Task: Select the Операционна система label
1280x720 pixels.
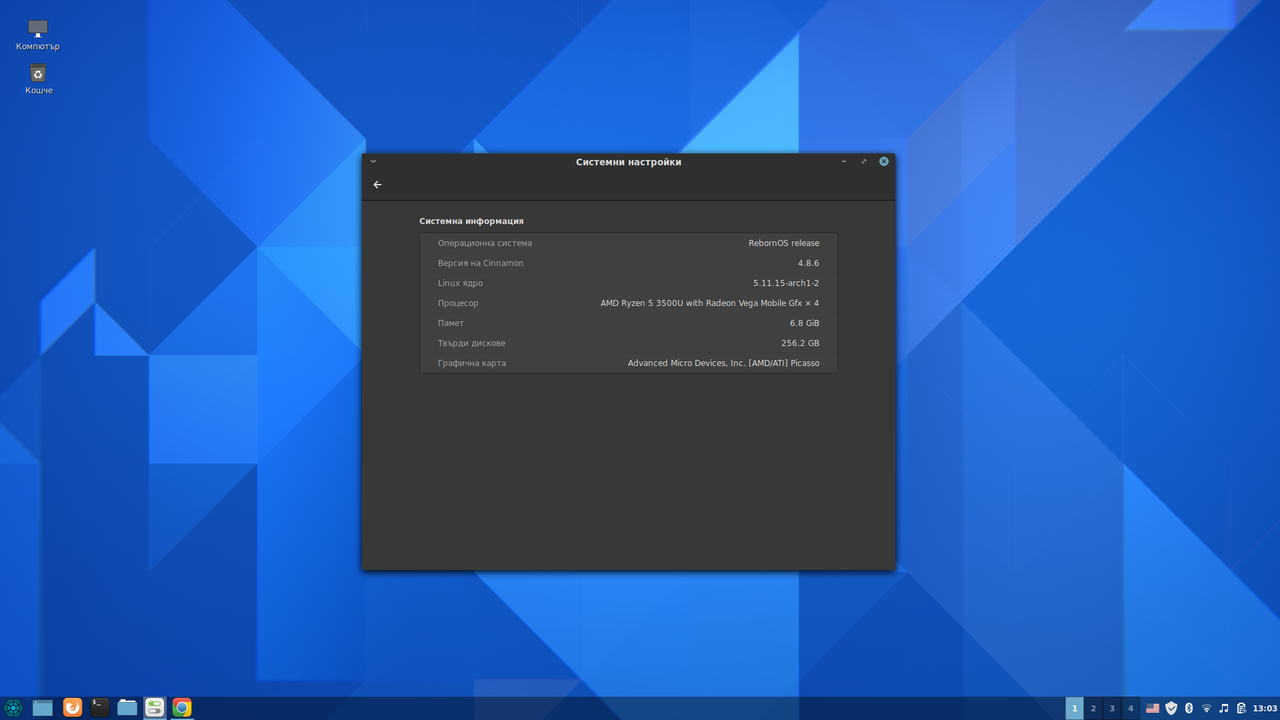Action: (485, 243)
